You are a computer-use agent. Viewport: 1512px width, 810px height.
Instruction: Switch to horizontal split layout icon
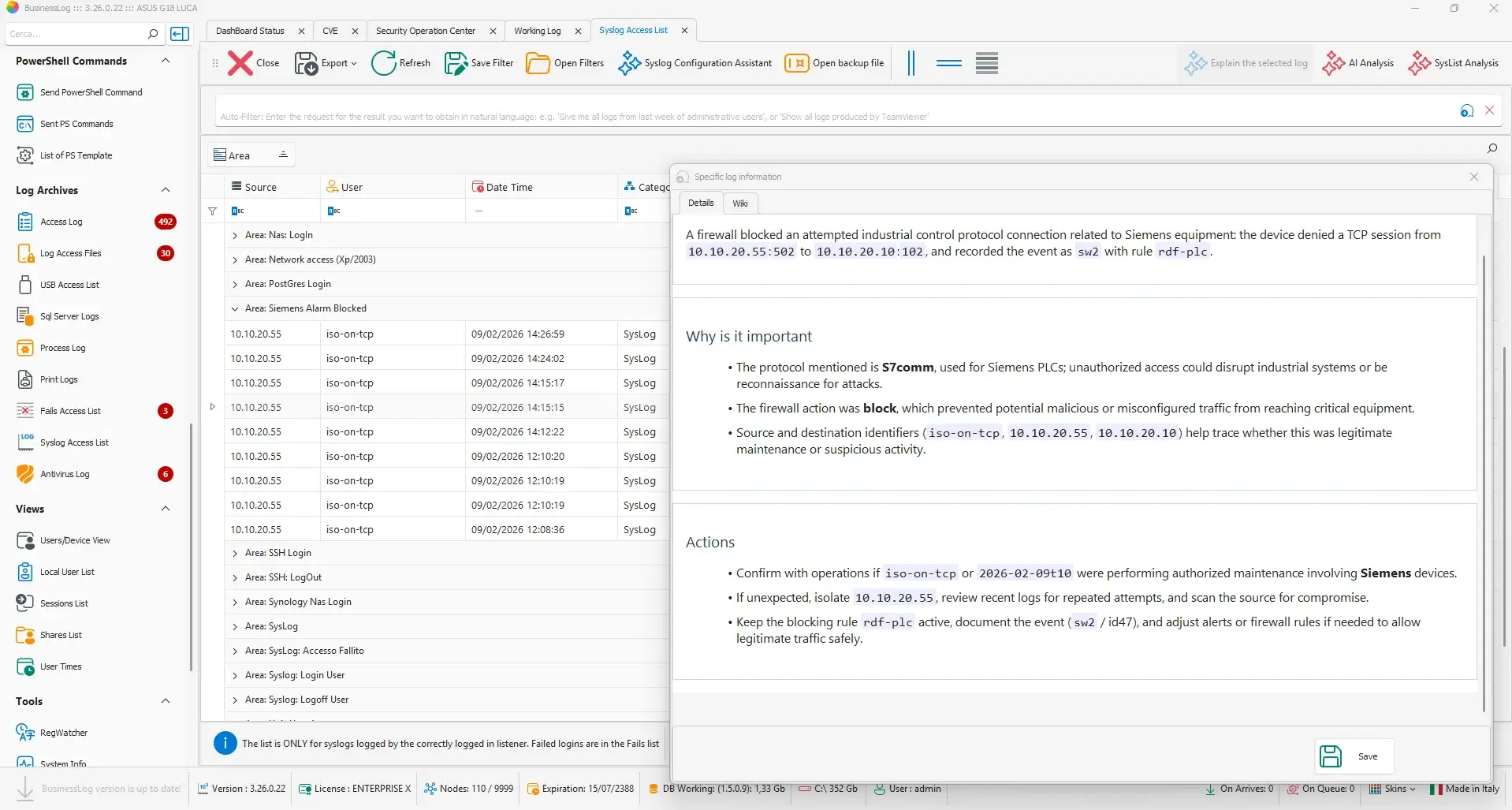coord(949,63)
